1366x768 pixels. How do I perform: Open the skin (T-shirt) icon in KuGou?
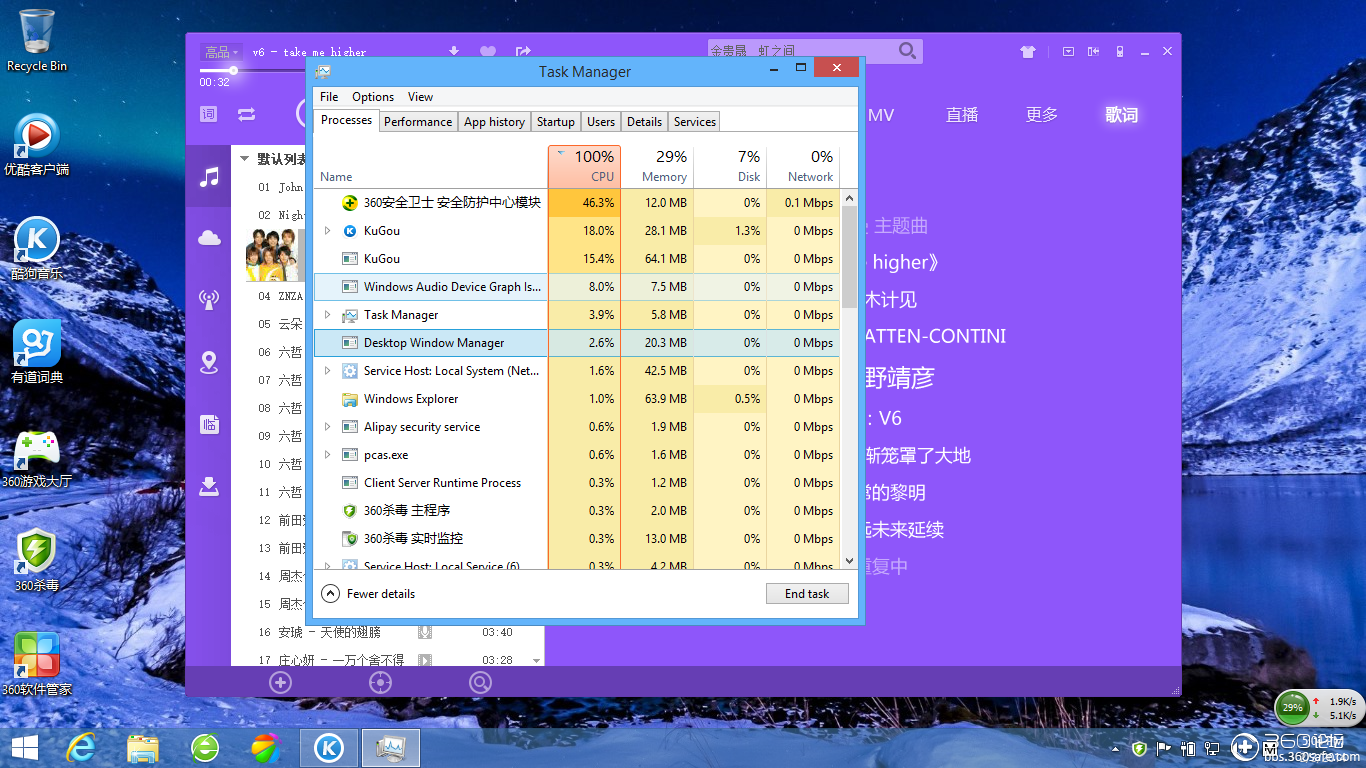coord(1027,52)
